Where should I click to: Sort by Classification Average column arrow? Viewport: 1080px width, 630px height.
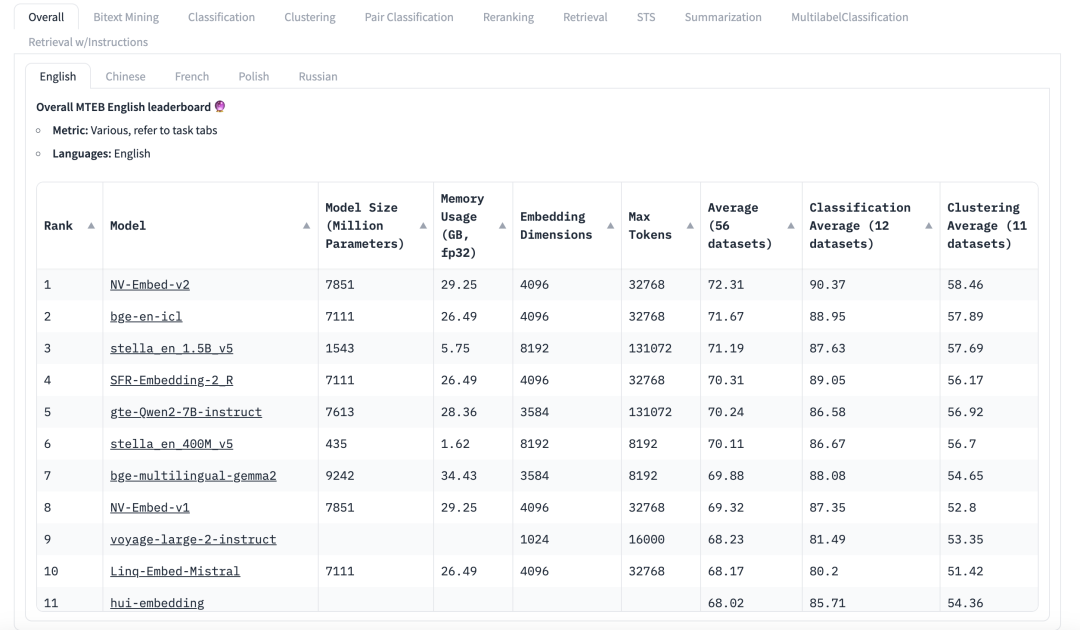[929, 226]
